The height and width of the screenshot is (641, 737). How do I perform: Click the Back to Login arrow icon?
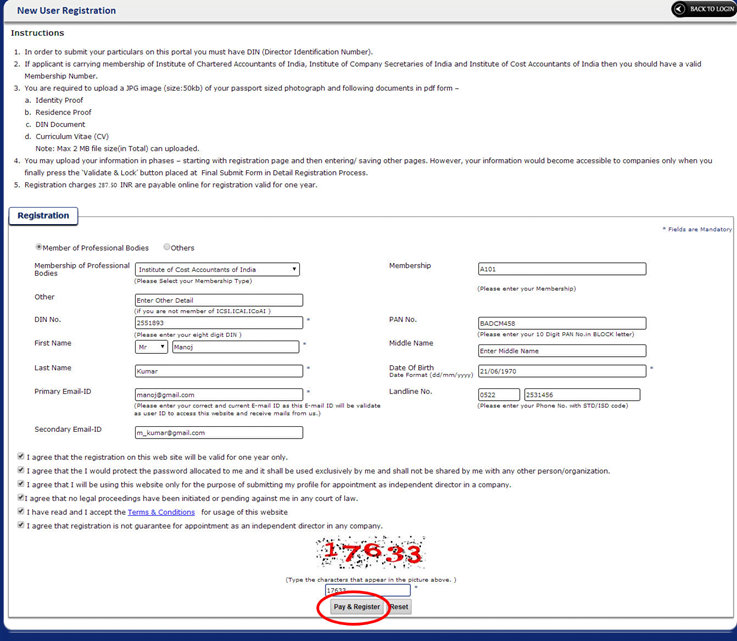(679, 9)
